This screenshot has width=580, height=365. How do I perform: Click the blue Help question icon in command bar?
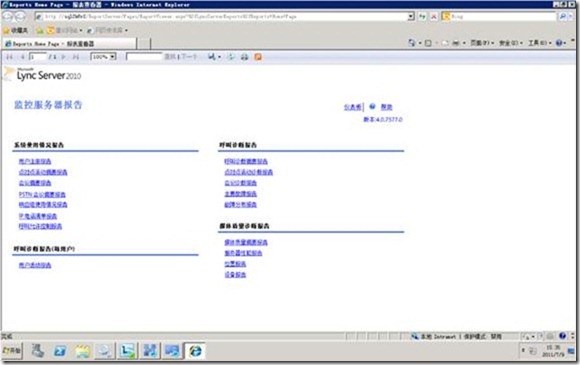click(559, 43)
